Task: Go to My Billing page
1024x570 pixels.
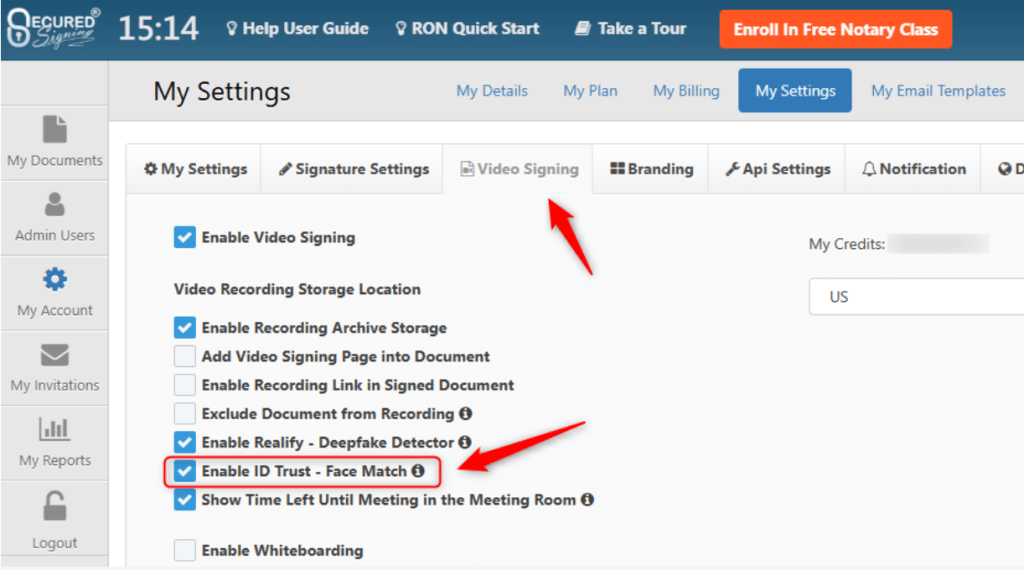Action: (x=686, y=91)
